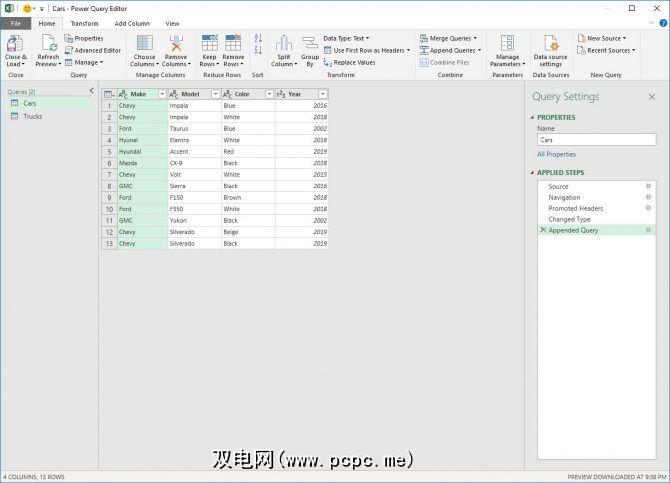Click the Color column header
Viewport: 670px width, 483px height.
click(x=248, y=94)
